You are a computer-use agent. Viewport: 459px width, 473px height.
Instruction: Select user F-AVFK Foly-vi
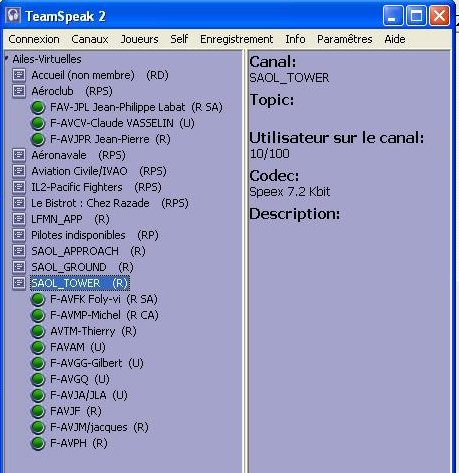click(104, 299)
